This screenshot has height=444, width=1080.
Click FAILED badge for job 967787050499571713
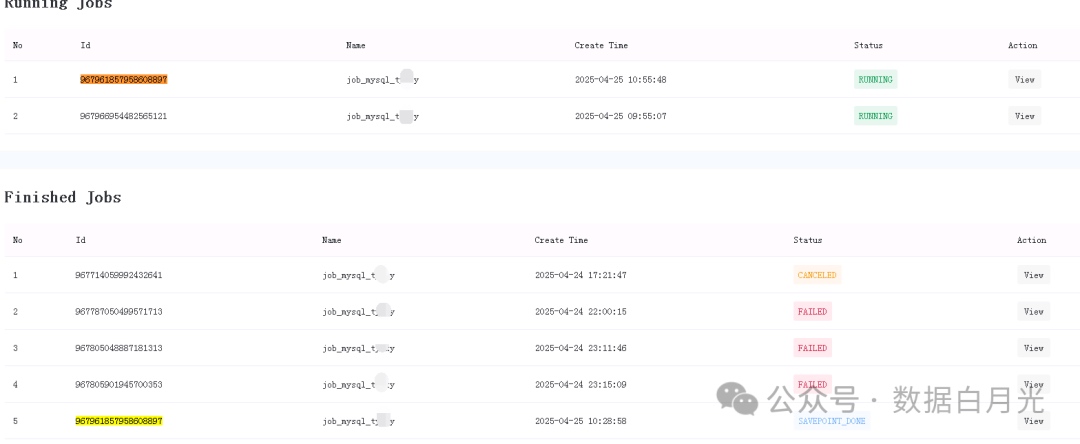click(812, 311)
